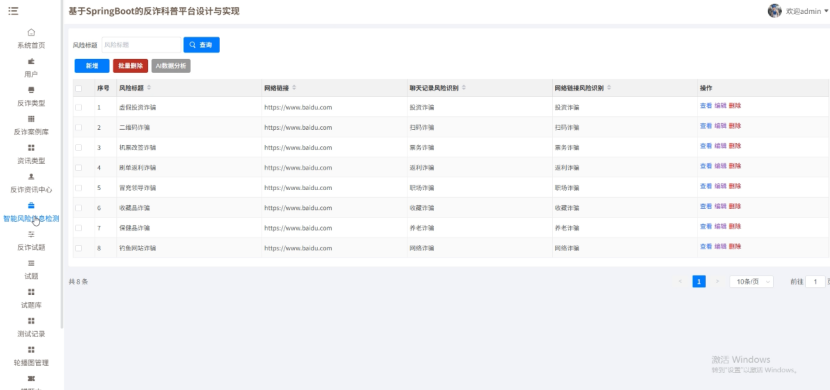Select page number 1 in pagination
The height and width of the screenshot is (390, 830).
(x=699, y=282)
